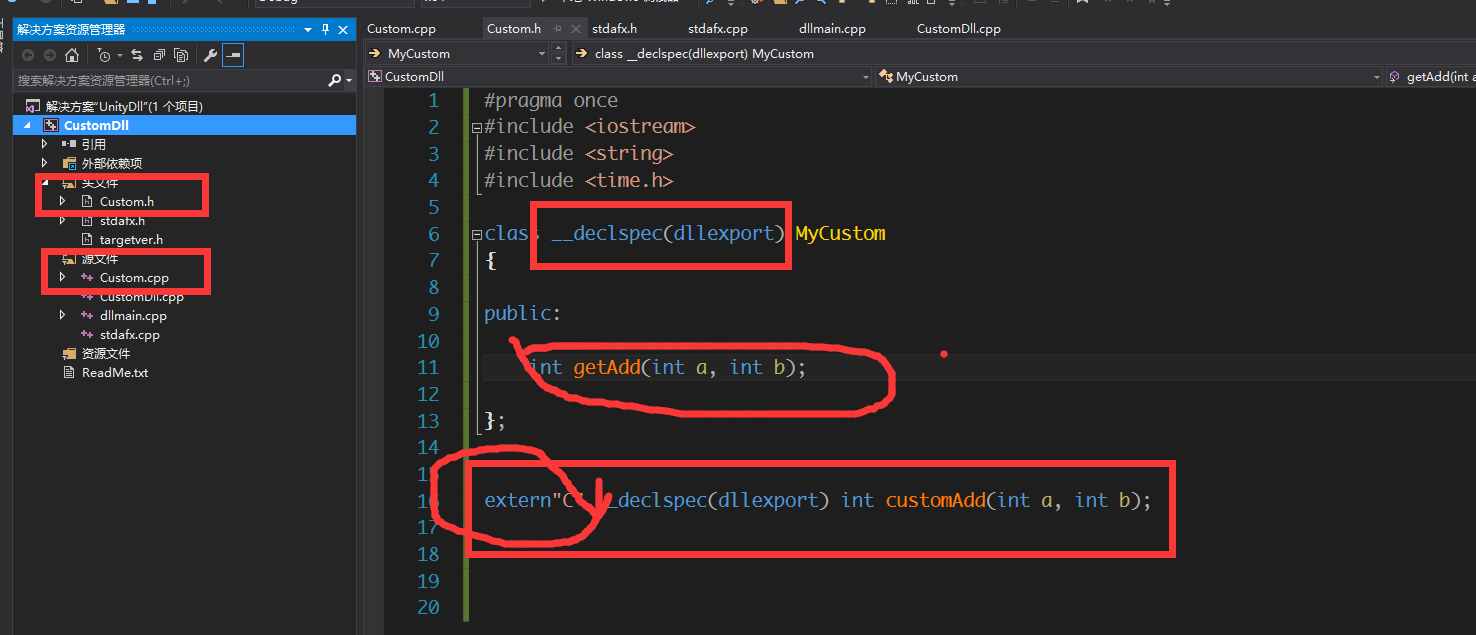Viewport: 1476px width, 635px height.
Task: Switch to the dllmain.cpp tab
Action: tap(832, 29)
